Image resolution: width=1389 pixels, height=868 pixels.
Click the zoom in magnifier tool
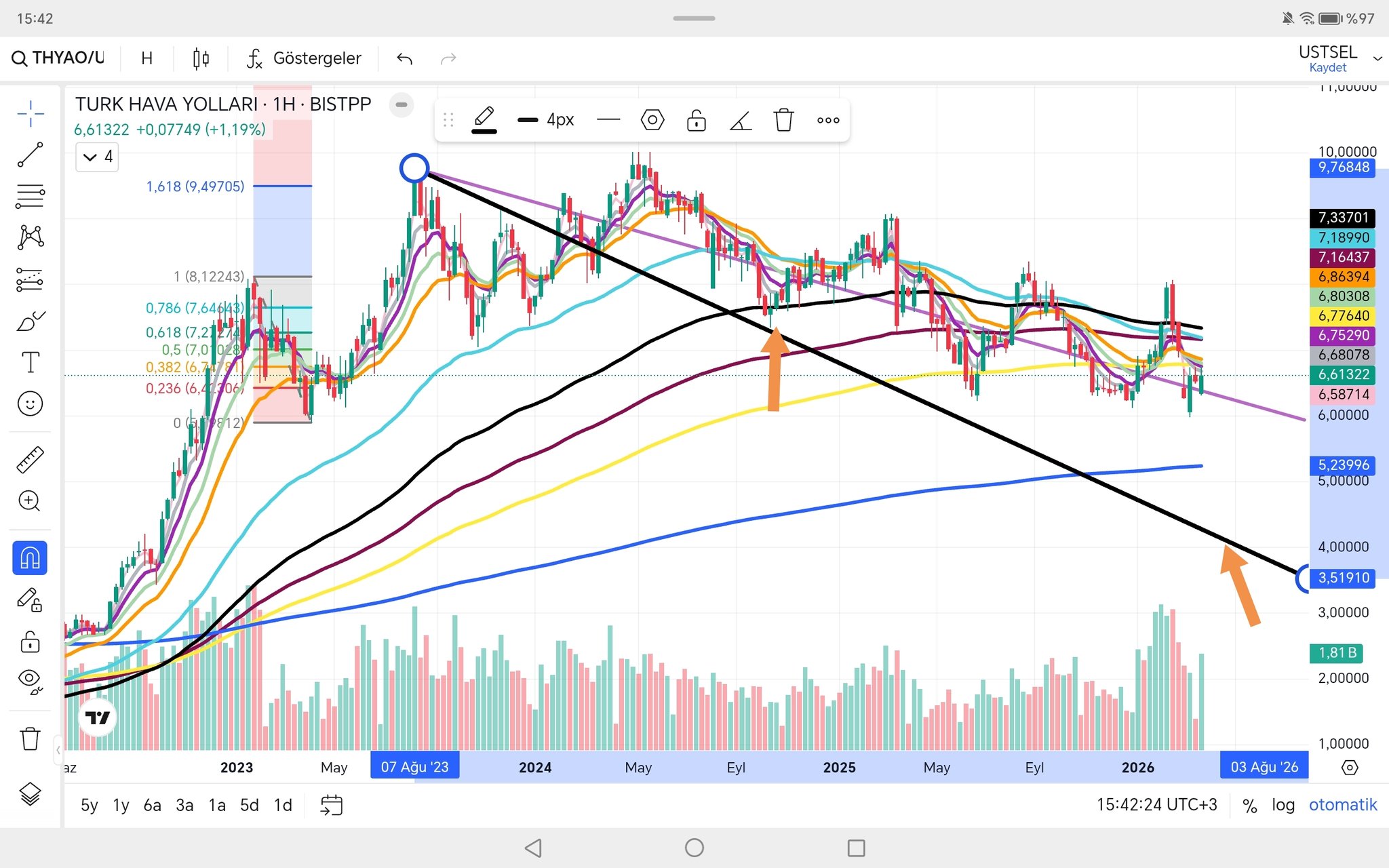pyautogui.click(x=30, y=501)
